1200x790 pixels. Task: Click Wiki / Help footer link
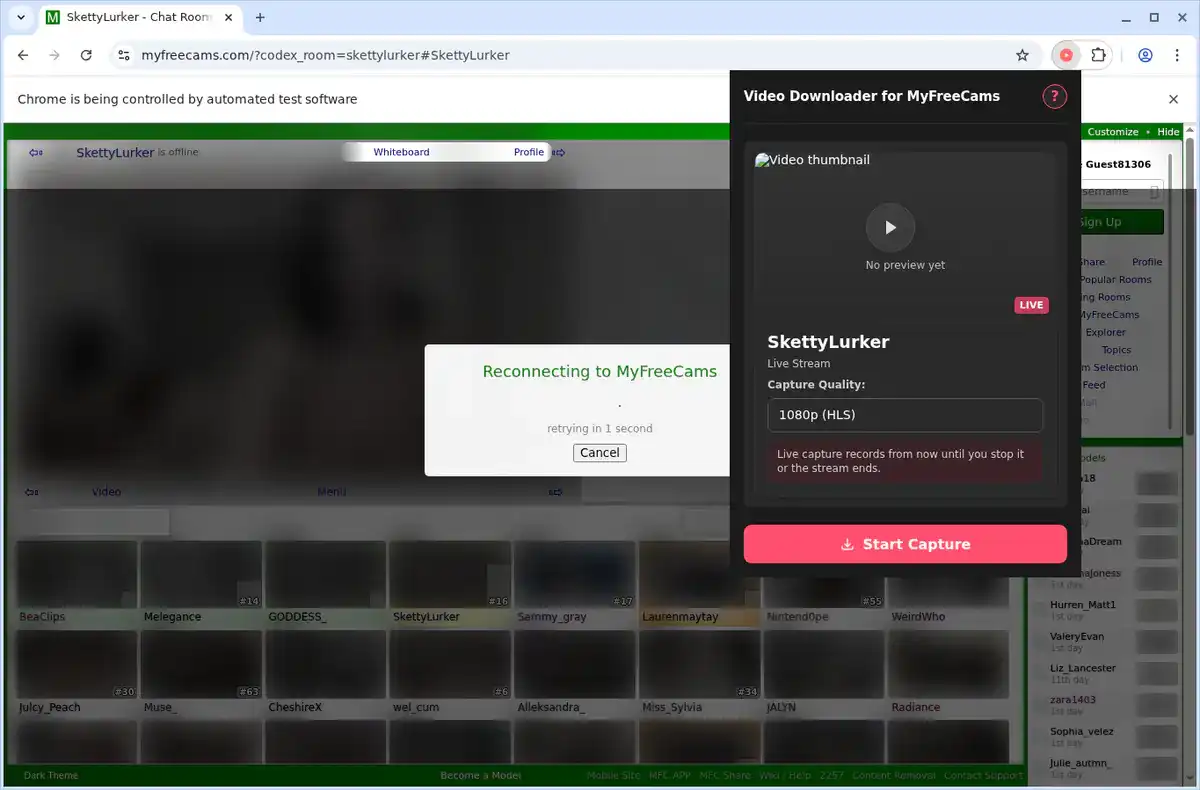784,775
